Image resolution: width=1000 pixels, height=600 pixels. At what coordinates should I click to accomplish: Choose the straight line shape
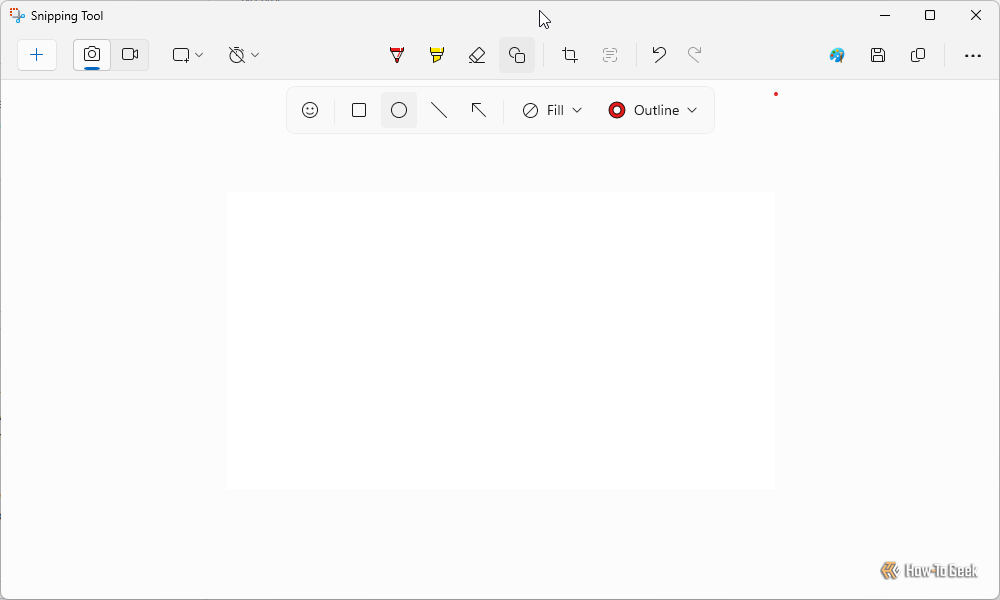point(439,110)
